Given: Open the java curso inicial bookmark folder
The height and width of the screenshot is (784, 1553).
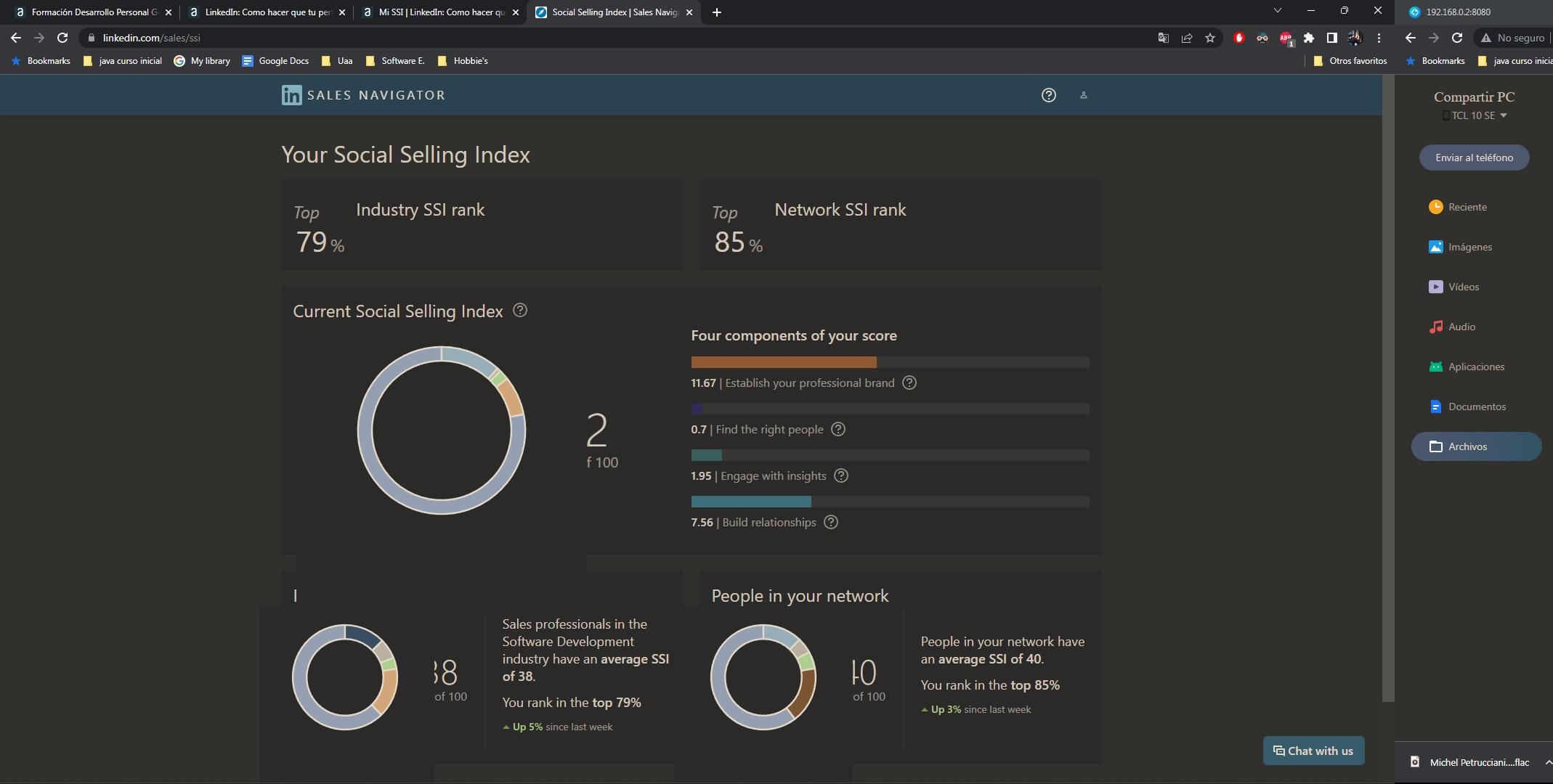Looking at the screenshot, I should (x=123, y=61).
